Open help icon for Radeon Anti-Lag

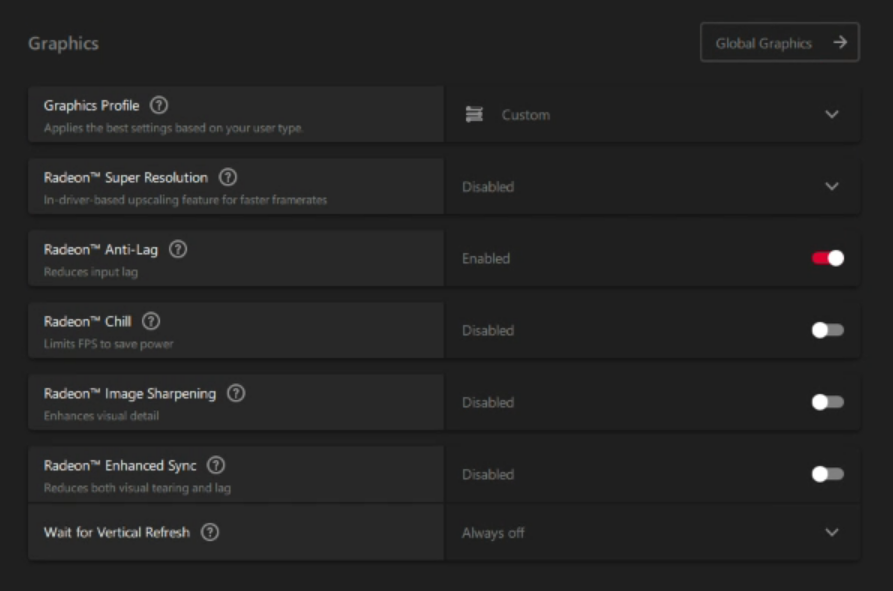pyautogui.click(x=178, y=249)
